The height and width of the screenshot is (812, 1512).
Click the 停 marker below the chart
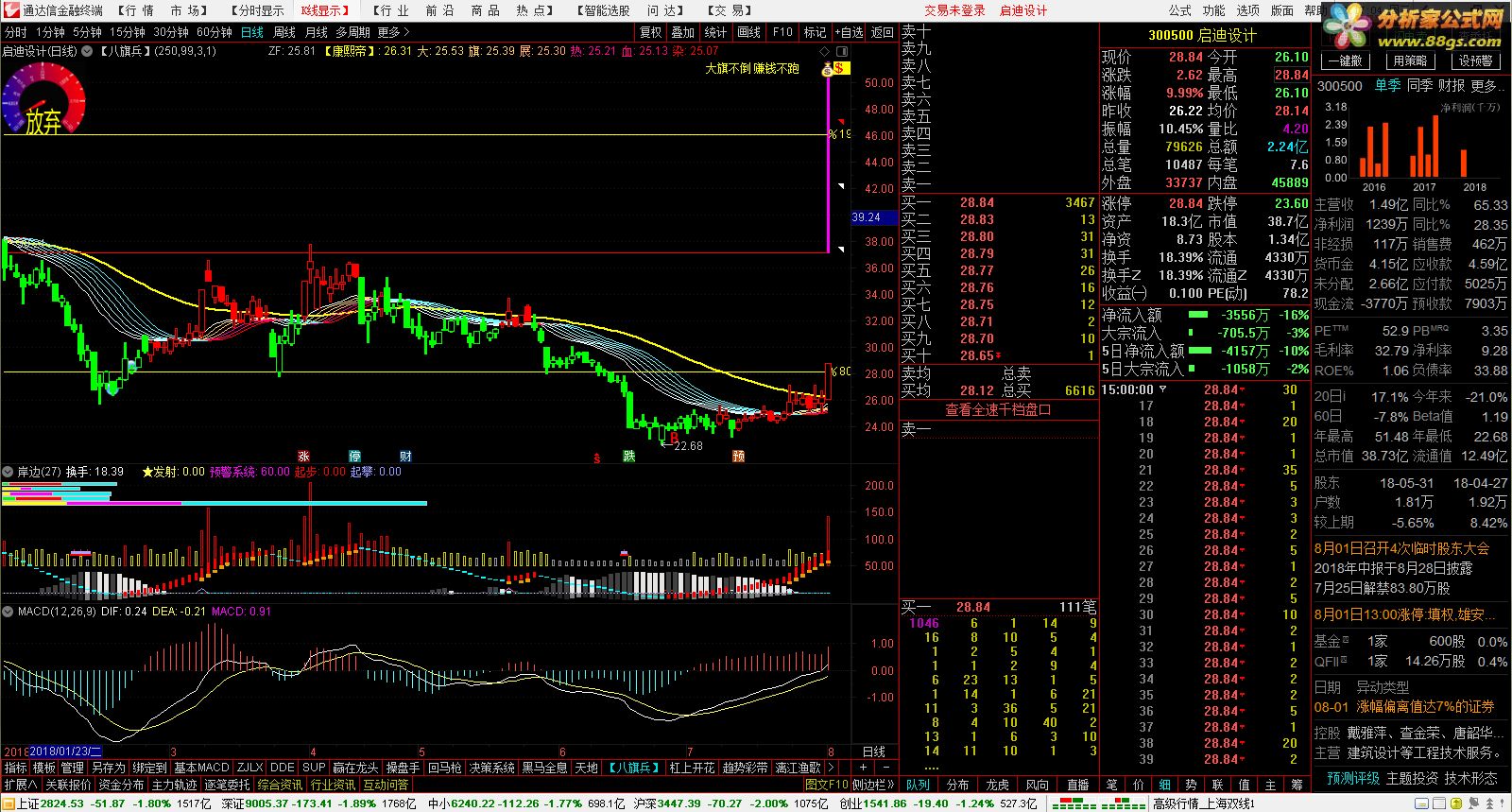tap(355, 457)
